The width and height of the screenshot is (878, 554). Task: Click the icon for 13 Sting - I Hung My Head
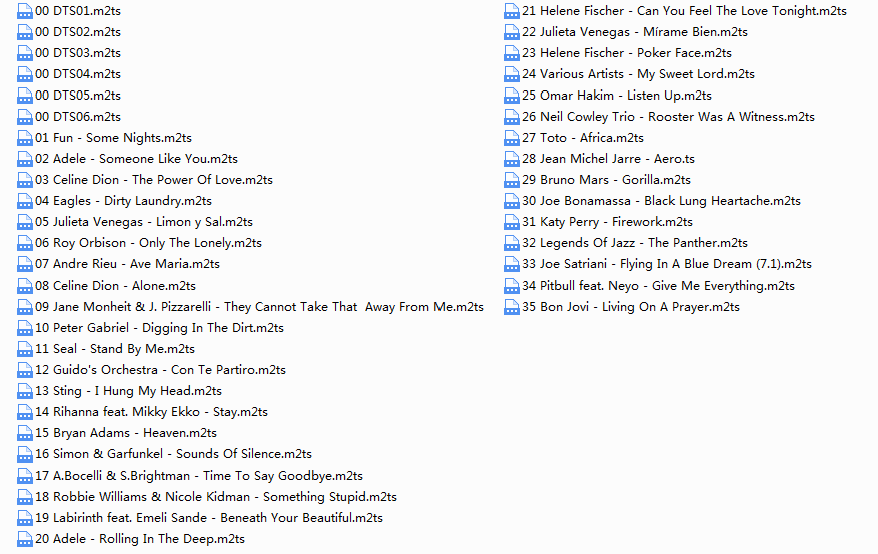[25, 391]
